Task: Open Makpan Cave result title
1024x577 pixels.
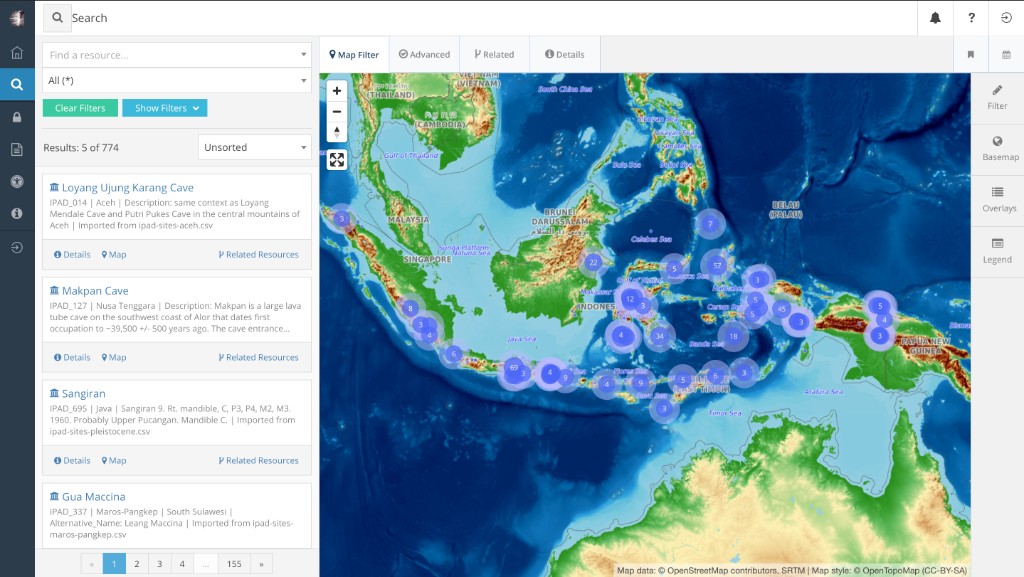Action: (95, 290)
